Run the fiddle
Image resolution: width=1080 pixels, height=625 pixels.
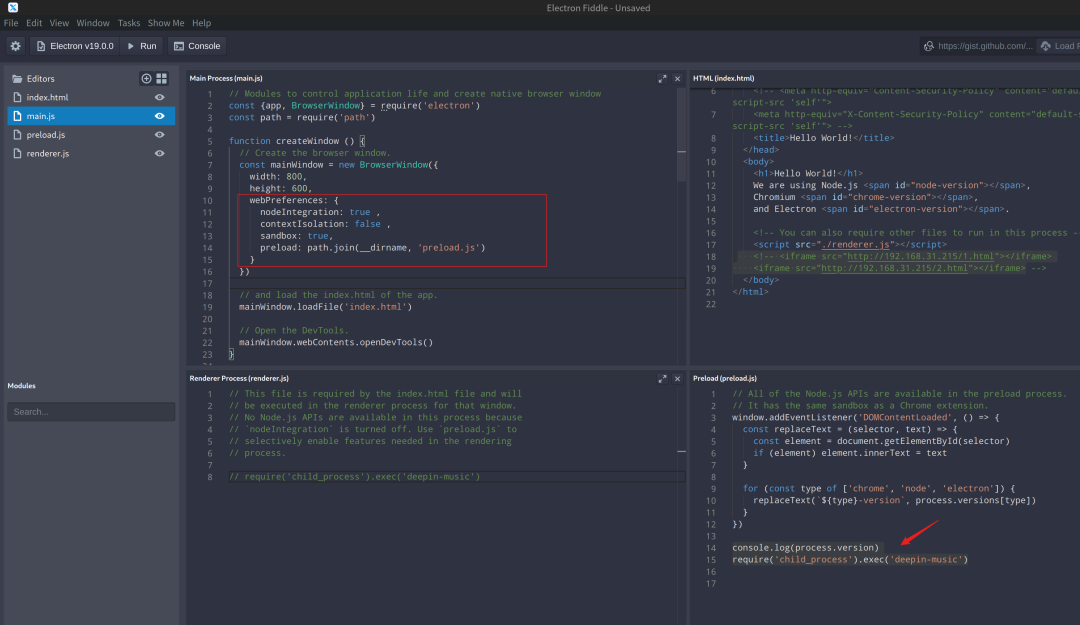[142, 46]
